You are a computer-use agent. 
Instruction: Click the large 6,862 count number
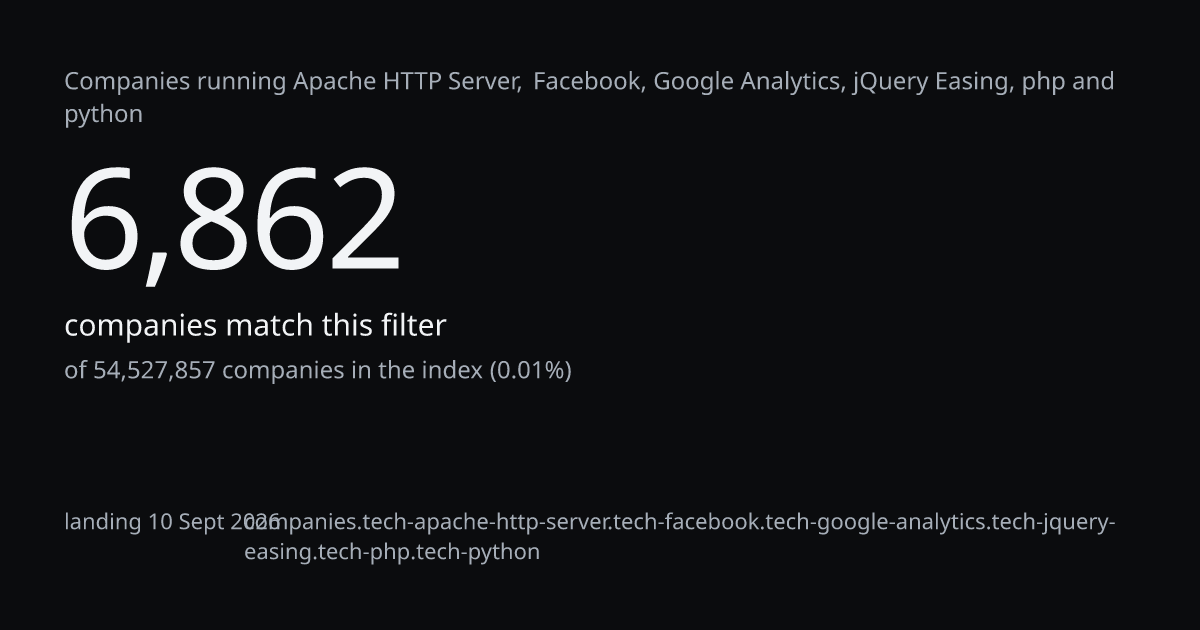[234, 222]
